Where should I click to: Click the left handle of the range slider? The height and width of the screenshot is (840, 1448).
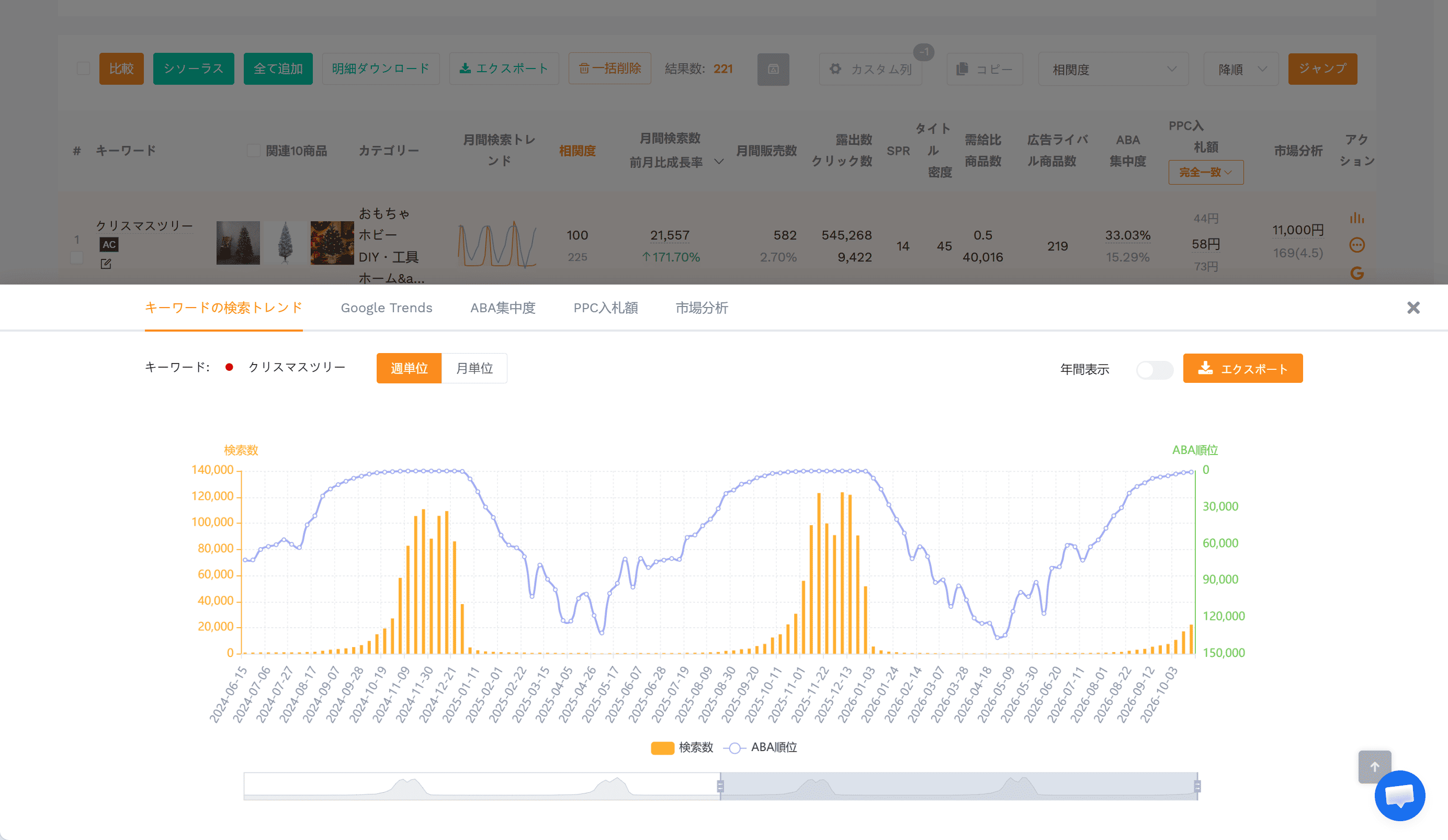point(720,786)
